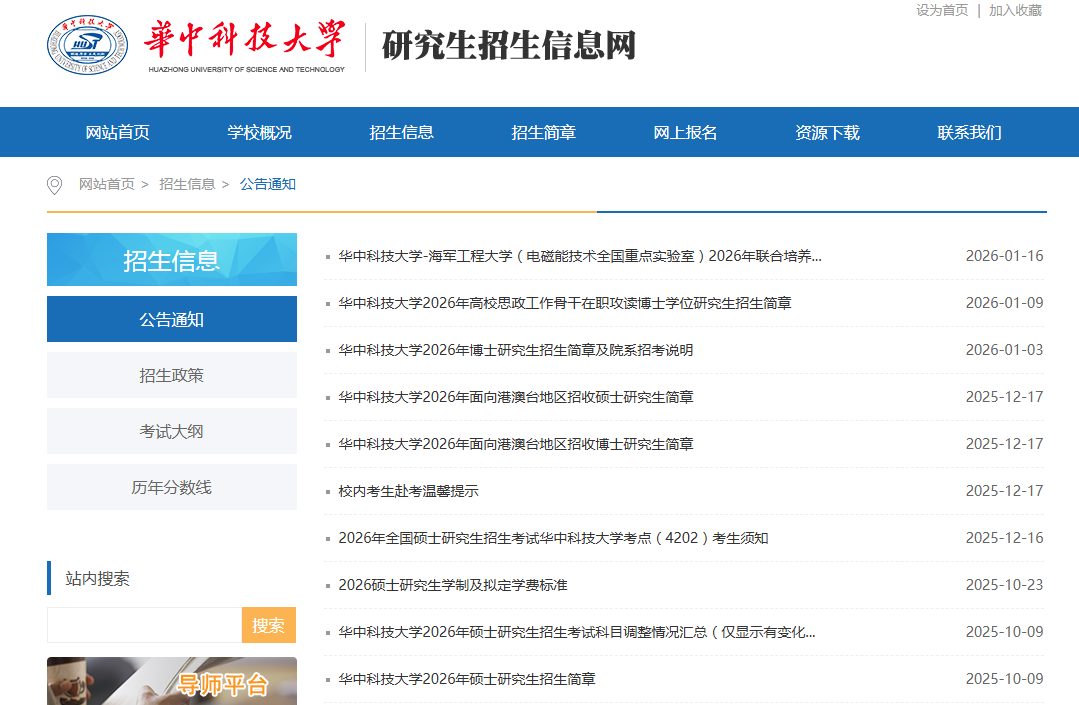Open the 导师平台 banner image
This screenshot has height=705, width=1079.
[x=172, y=682]
